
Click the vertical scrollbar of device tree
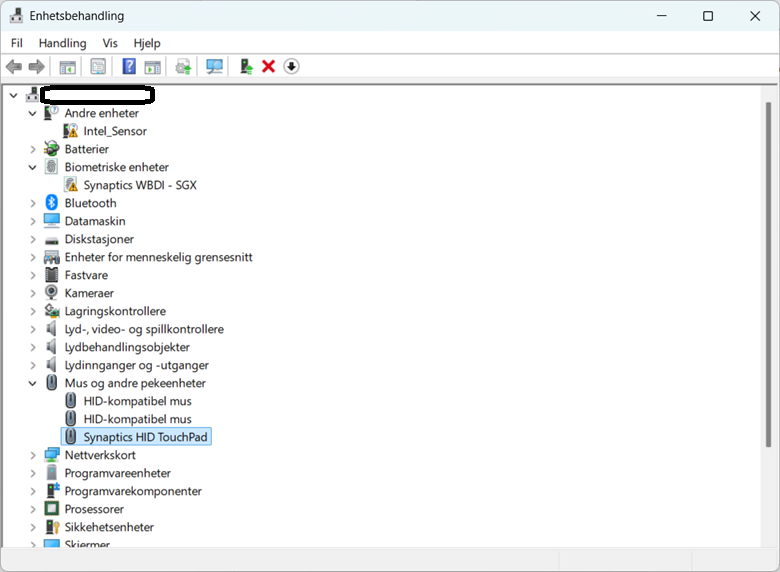coord(769,274)
